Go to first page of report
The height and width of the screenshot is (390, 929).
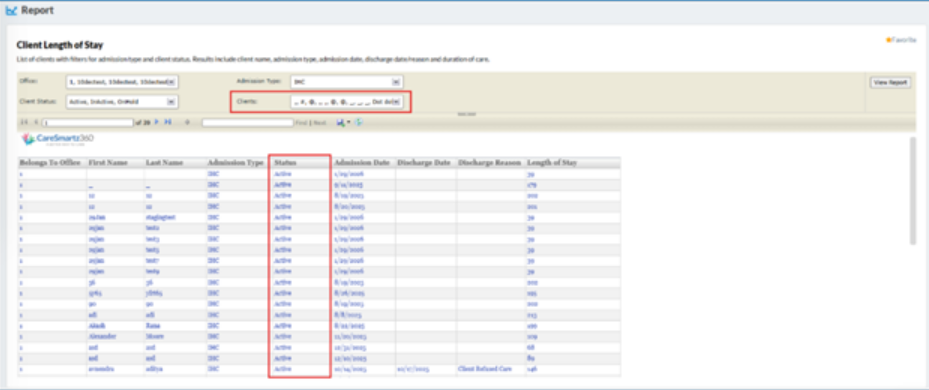[24, 122]
